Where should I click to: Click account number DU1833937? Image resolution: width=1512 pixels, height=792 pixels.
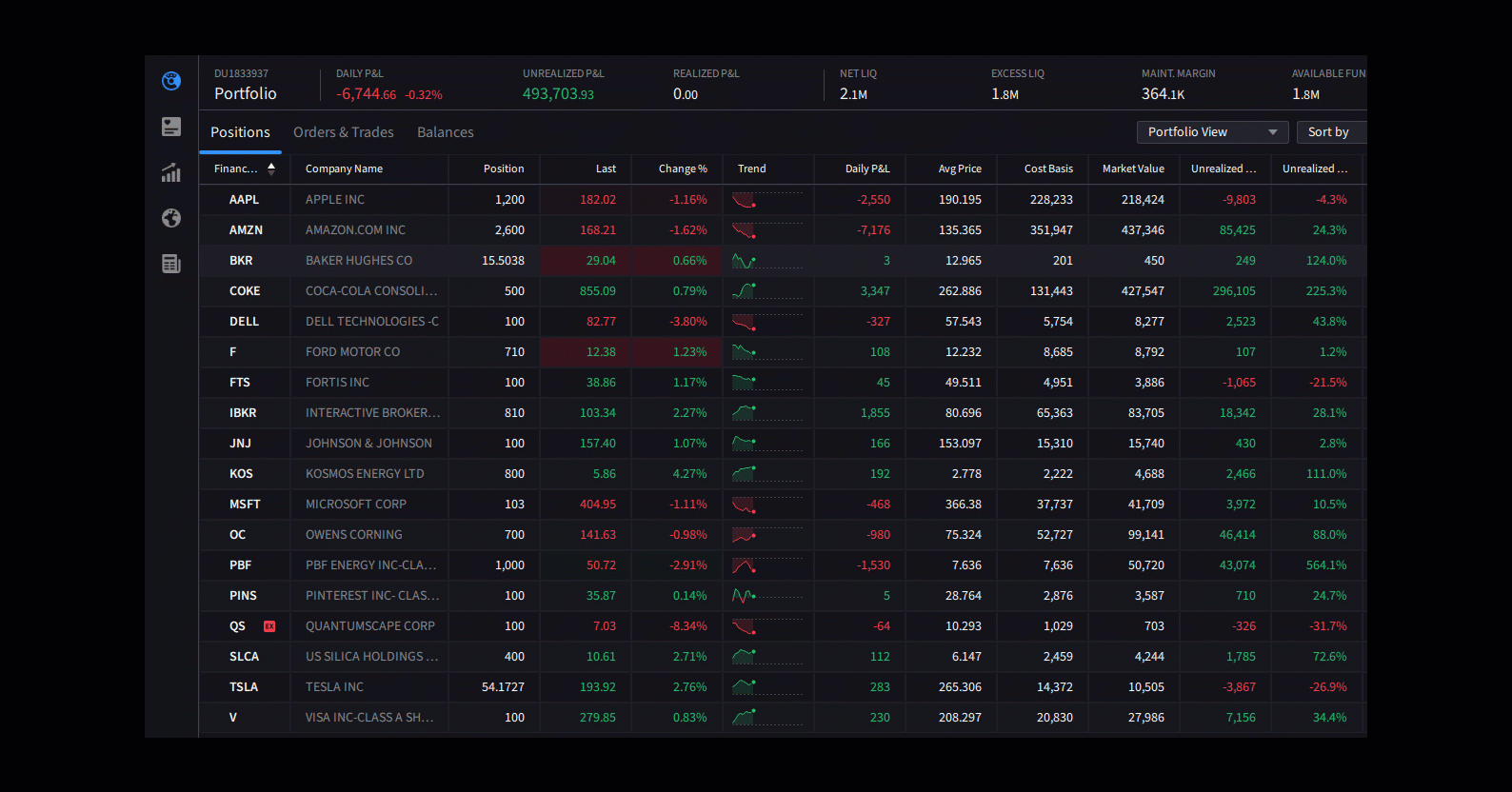point(241,73)
